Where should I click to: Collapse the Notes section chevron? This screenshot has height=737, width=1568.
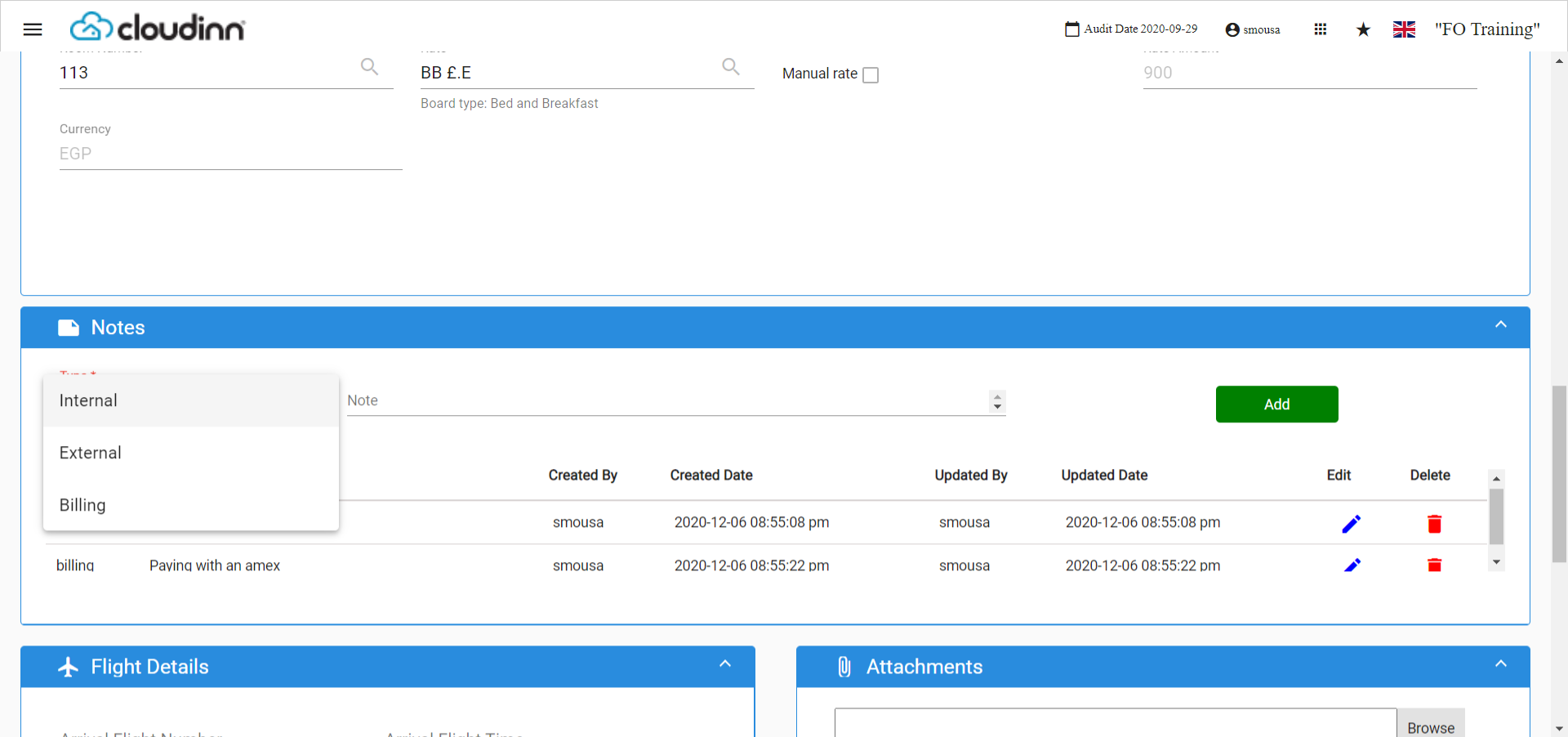tap(1501, 324)
